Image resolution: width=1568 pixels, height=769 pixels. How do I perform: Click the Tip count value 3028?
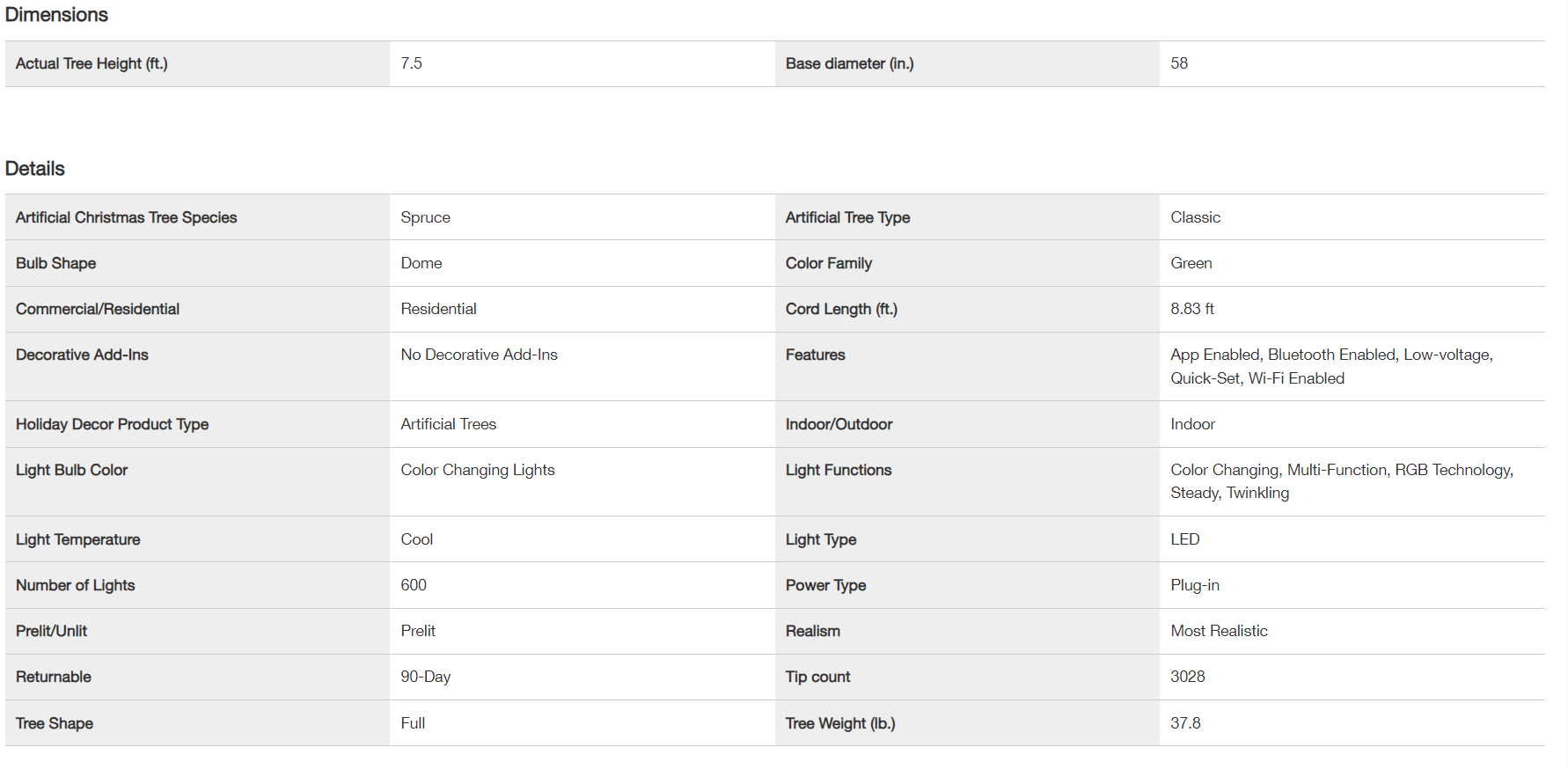pos(1188,677)
